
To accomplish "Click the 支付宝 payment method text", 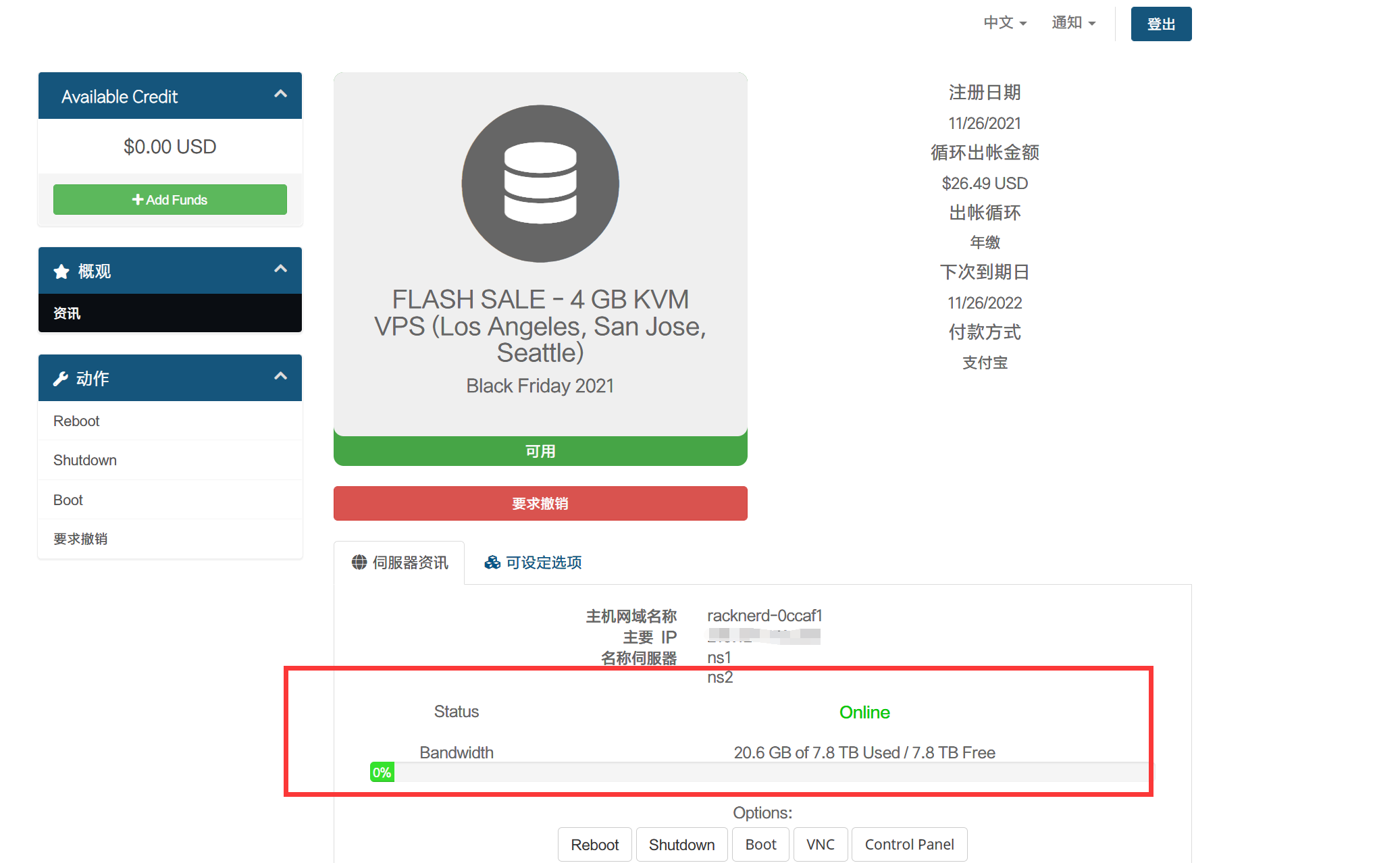I will click(x=985, y=363).
